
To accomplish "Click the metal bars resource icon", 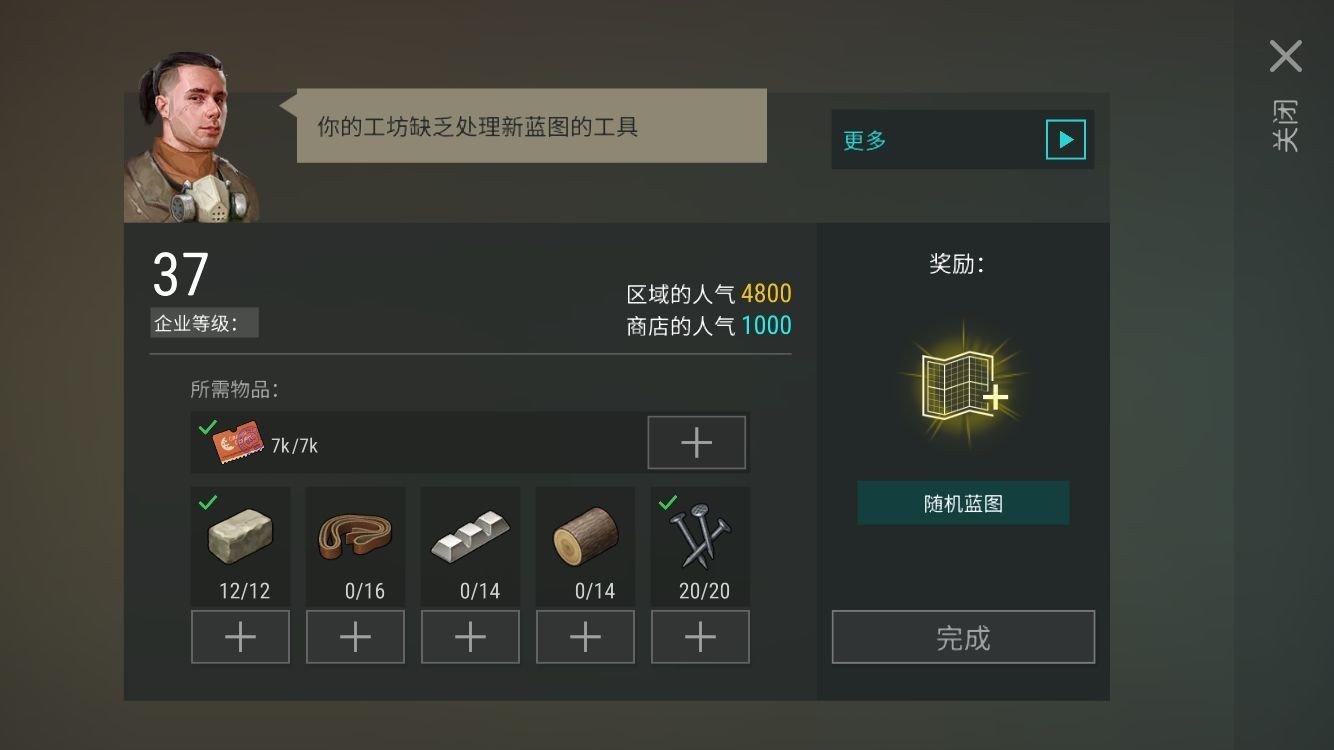I will [470, 536].
